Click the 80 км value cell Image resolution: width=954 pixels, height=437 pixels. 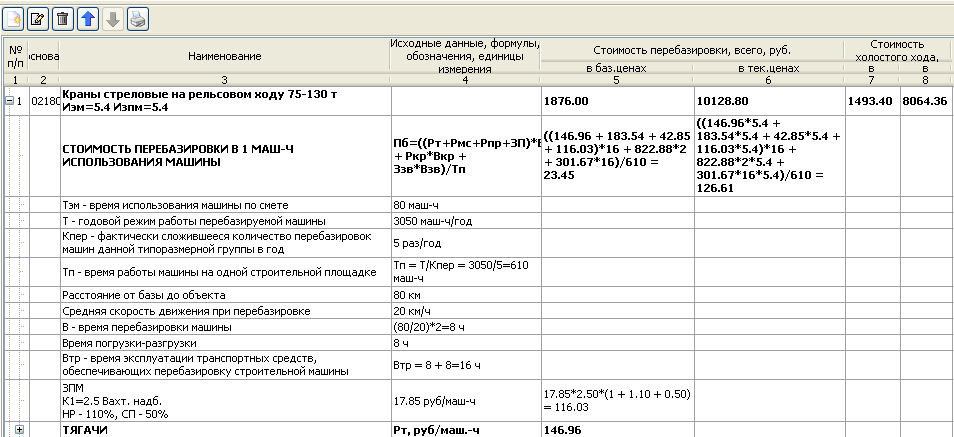pyautogui.click(x=466, y=295)
